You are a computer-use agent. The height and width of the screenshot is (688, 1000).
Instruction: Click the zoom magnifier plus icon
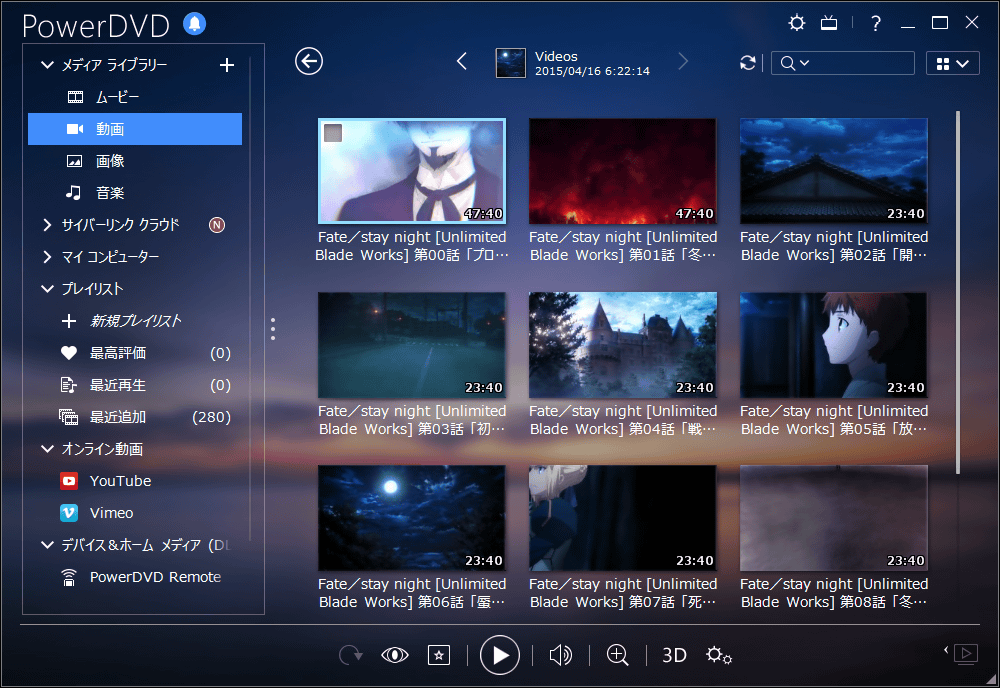(x=617, y=655)
